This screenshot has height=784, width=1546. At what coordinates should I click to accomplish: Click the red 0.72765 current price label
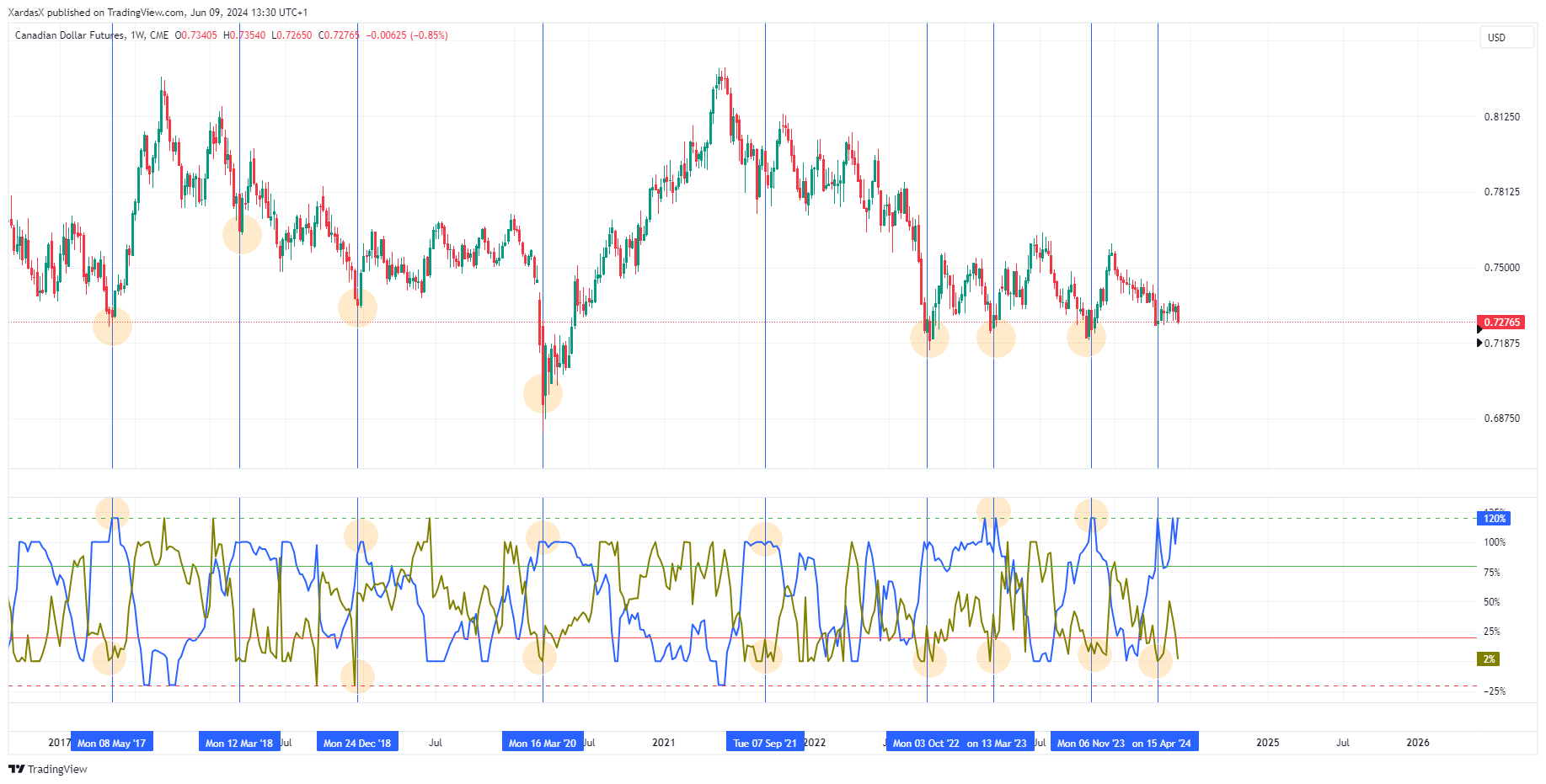pos(1501,323)
